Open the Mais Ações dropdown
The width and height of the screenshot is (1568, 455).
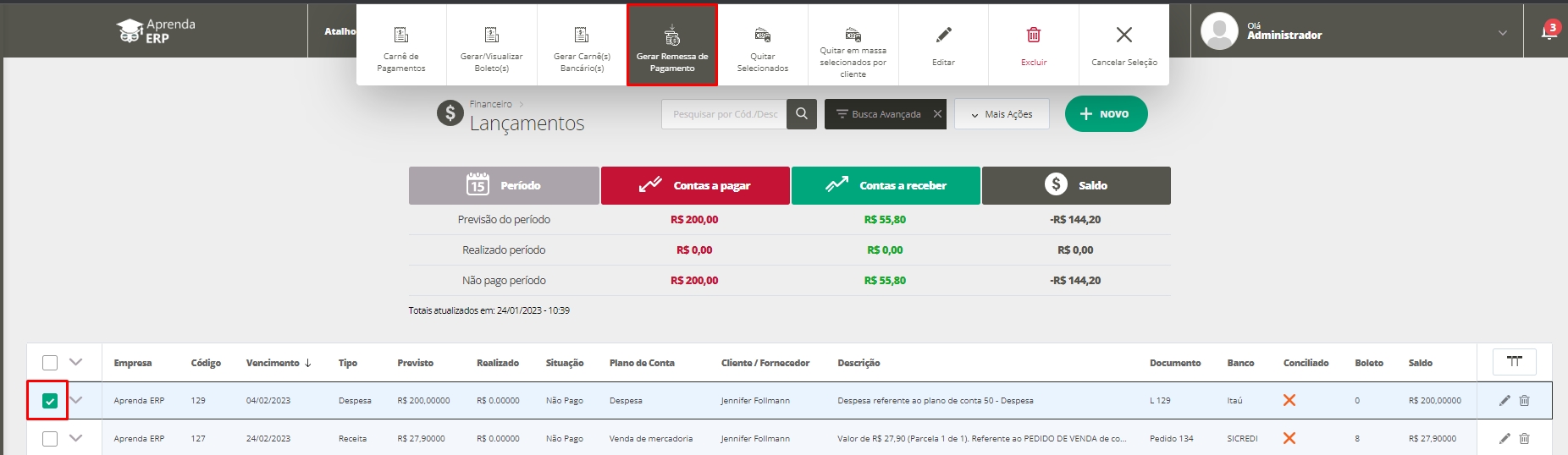(x=1002, y=114)
